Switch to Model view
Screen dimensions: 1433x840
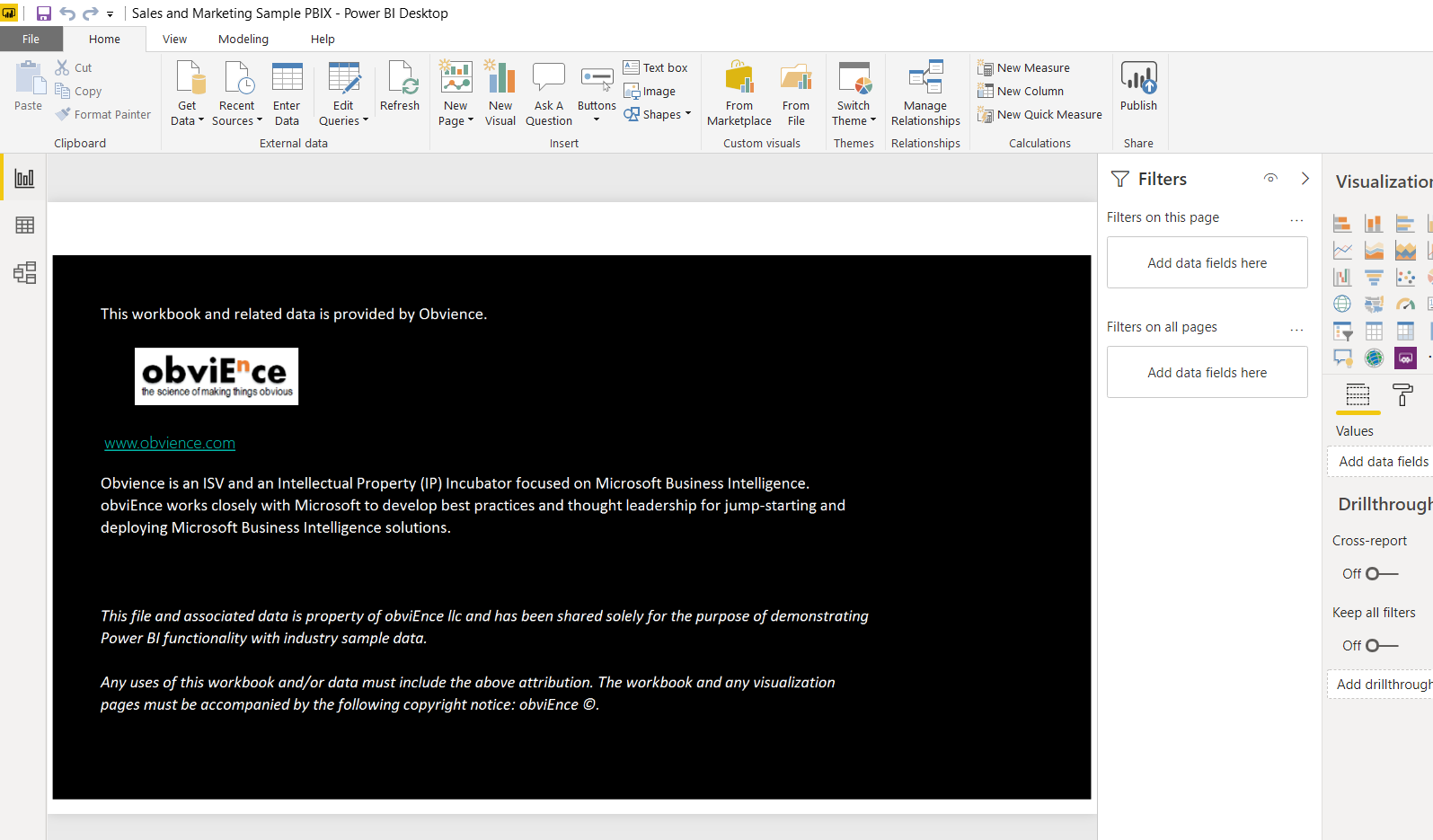(24, 272)
